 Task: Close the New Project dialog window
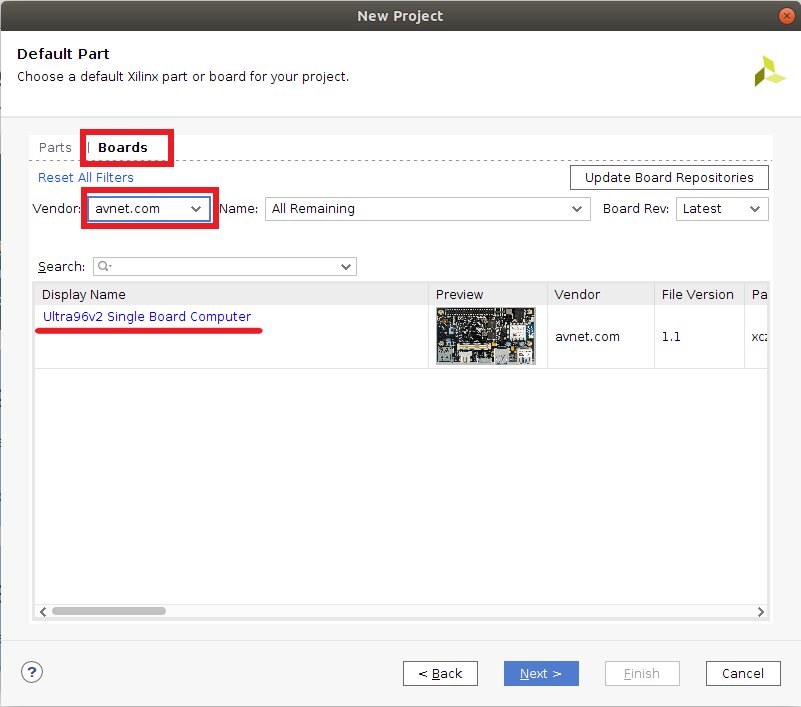(787, 16)
